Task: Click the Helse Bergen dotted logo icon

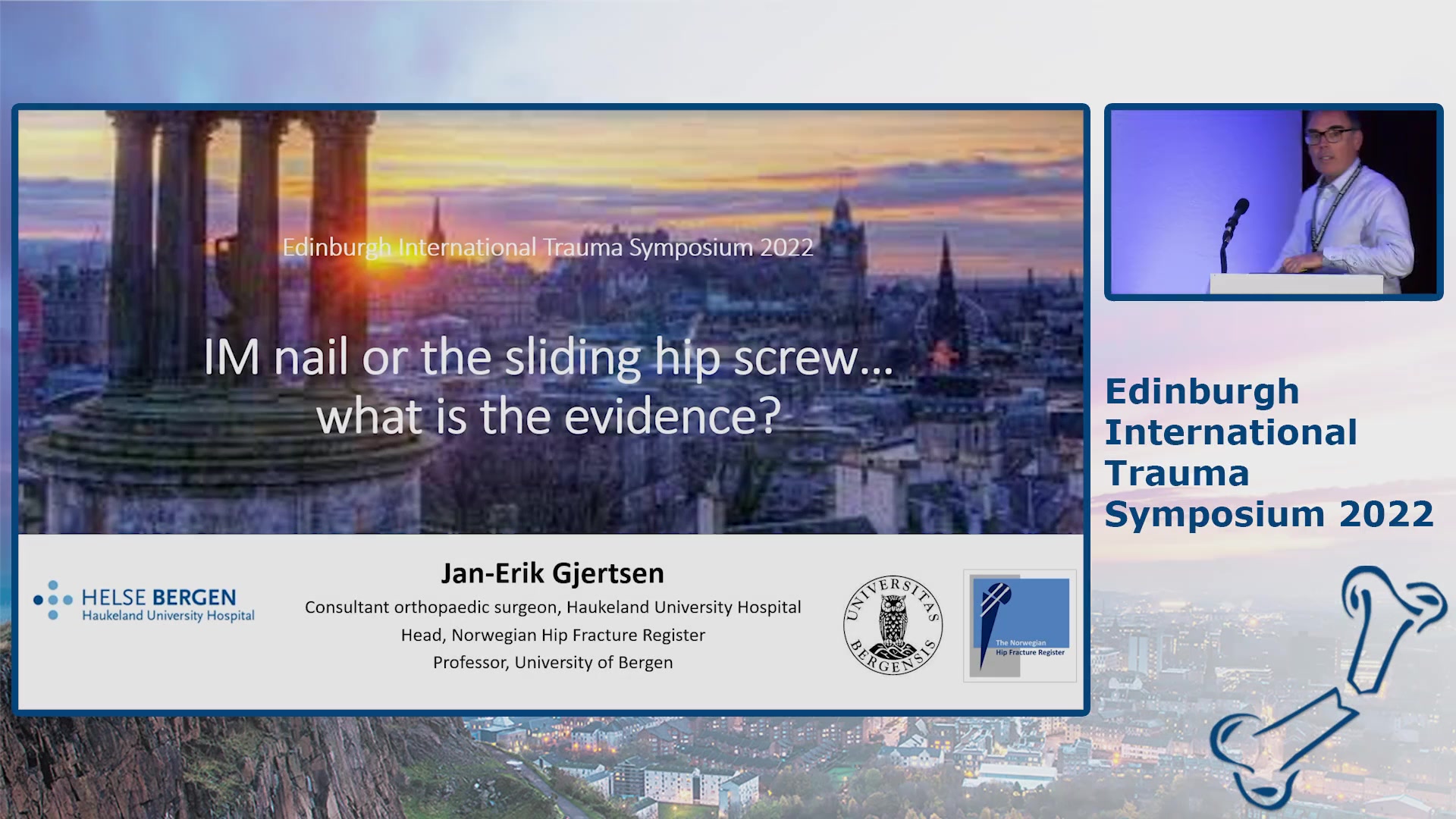Action: pyautogui.click(x=52, y=601)
